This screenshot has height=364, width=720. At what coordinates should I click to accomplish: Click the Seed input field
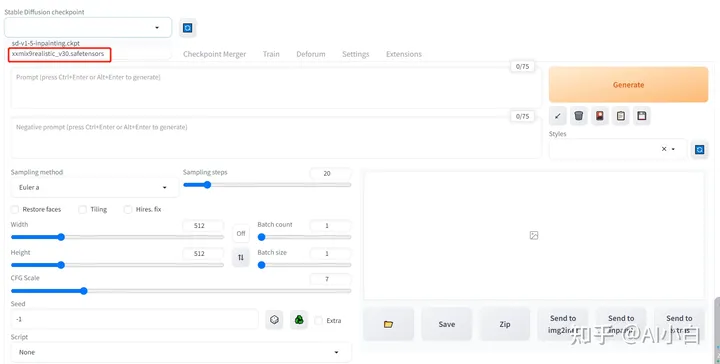tap(135, 319)
